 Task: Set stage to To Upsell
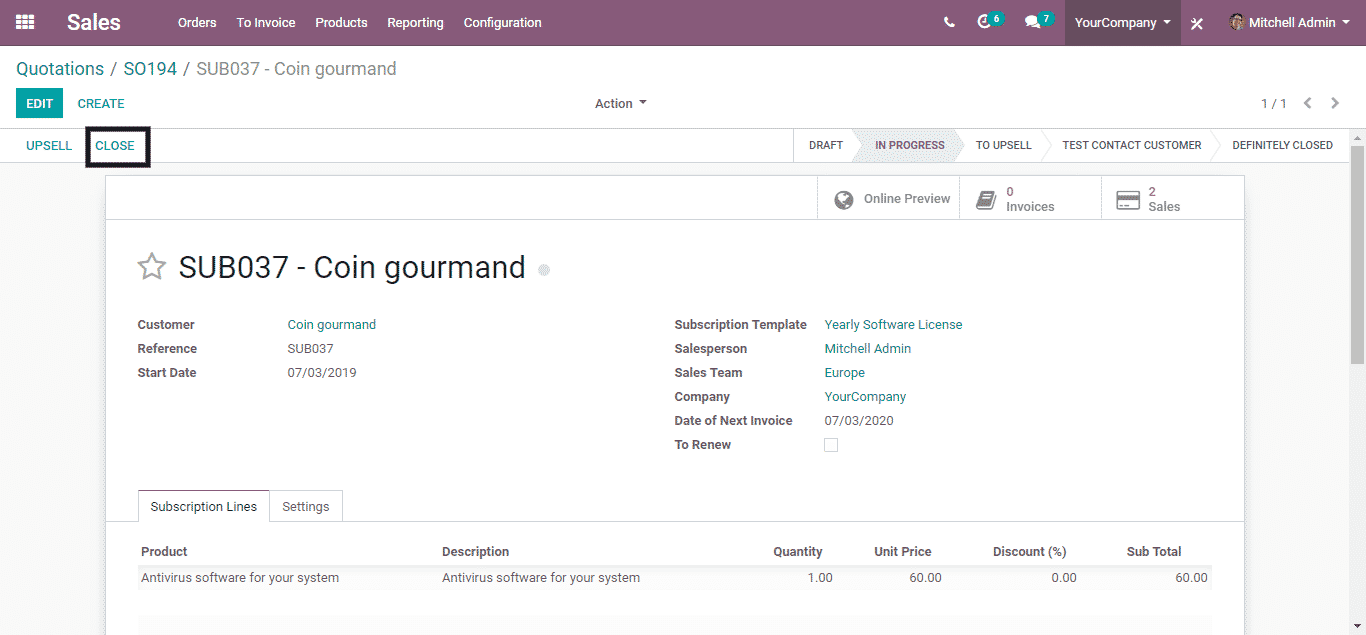[1003, 145]
